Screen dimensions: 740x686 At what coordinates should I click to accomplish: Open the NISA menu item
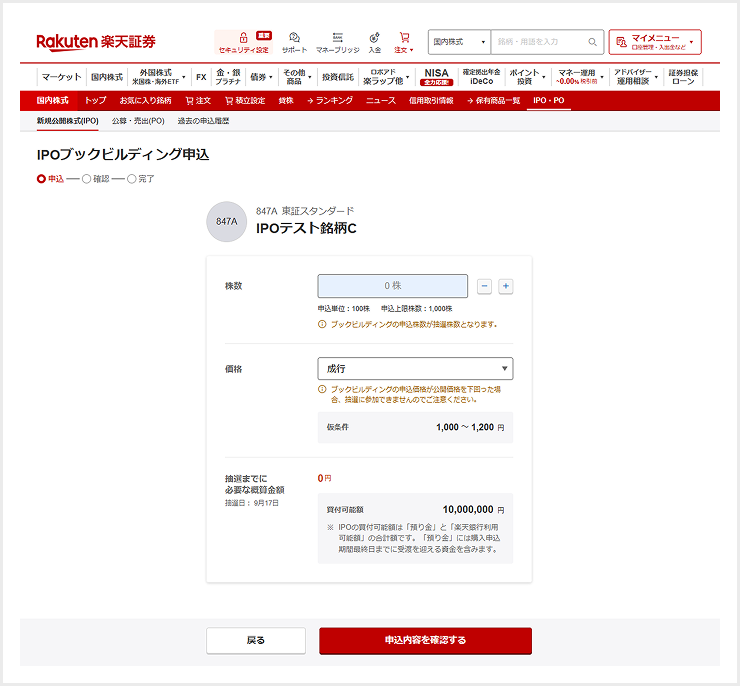pyautogui.click(x=436, y=77)
